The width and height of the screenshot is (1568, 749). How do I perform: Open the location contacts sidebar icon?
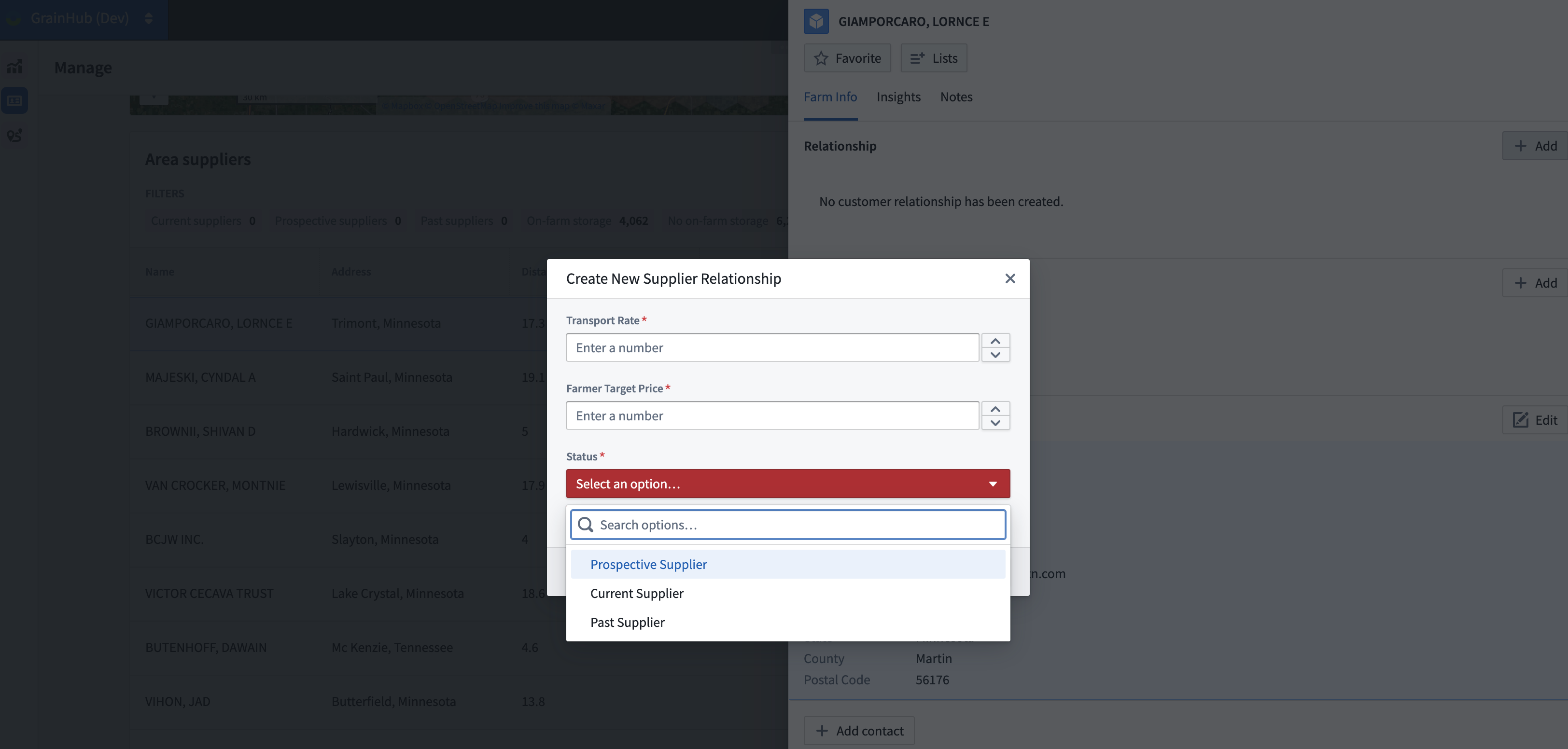(14, 135)
